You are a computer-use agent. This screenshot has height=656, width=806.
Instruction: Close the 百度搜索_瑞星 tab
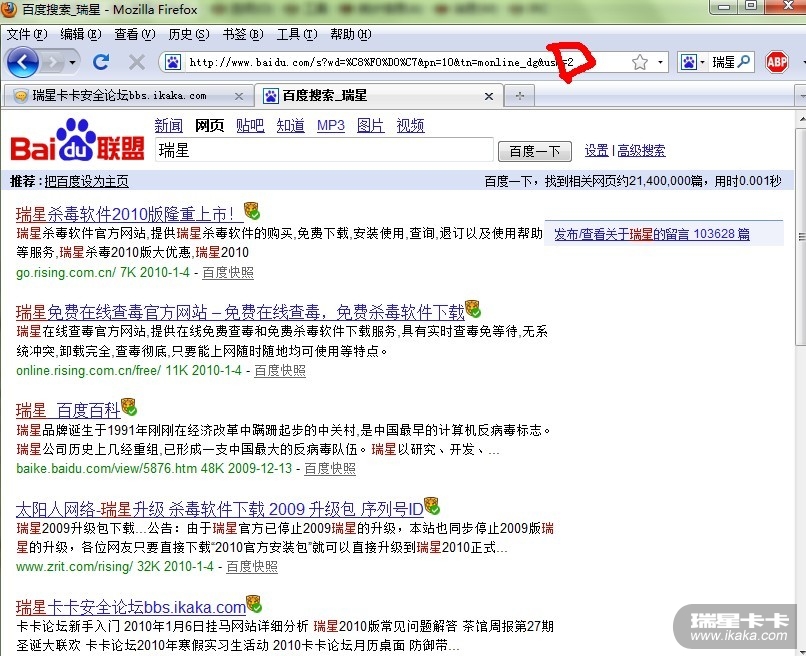[x=489, y=96]
